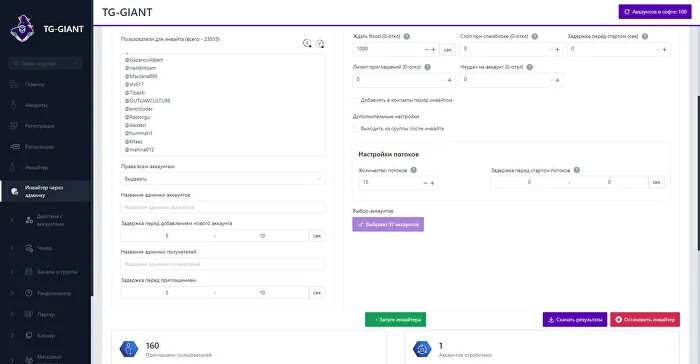Increase Задержка перед стартом (сек) value

(x=664, y=50)
